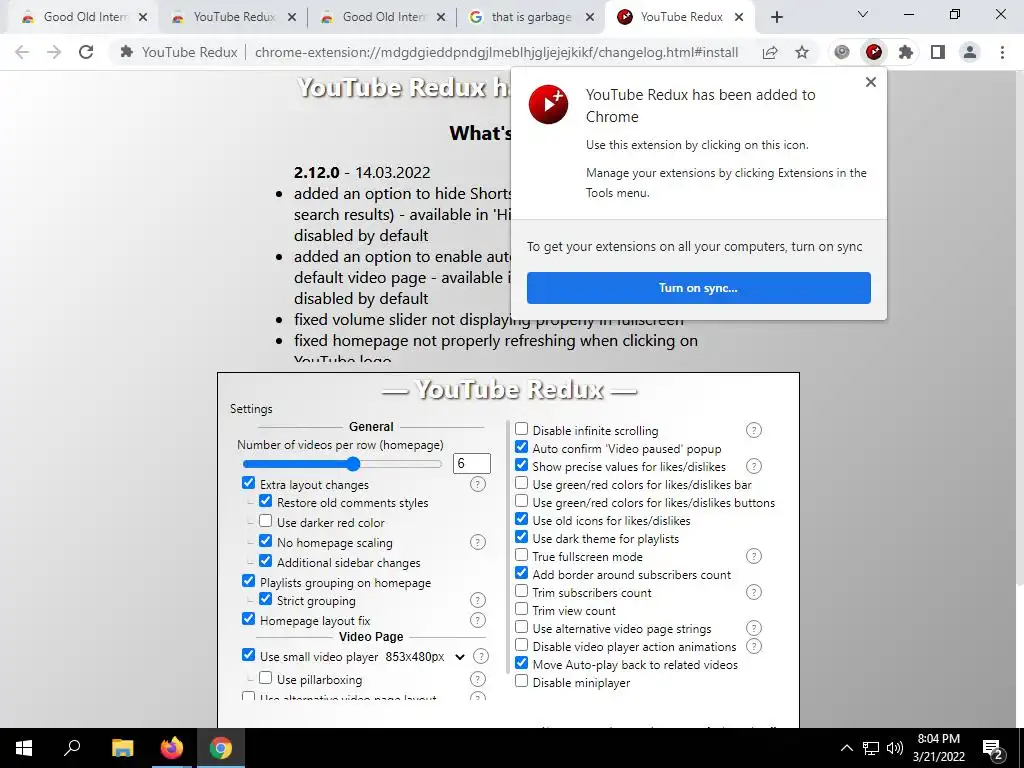The height and width of the screenshot is (768, 1024).
Task: Open the tab search chevron in title bar
Action: pos(863,14)
